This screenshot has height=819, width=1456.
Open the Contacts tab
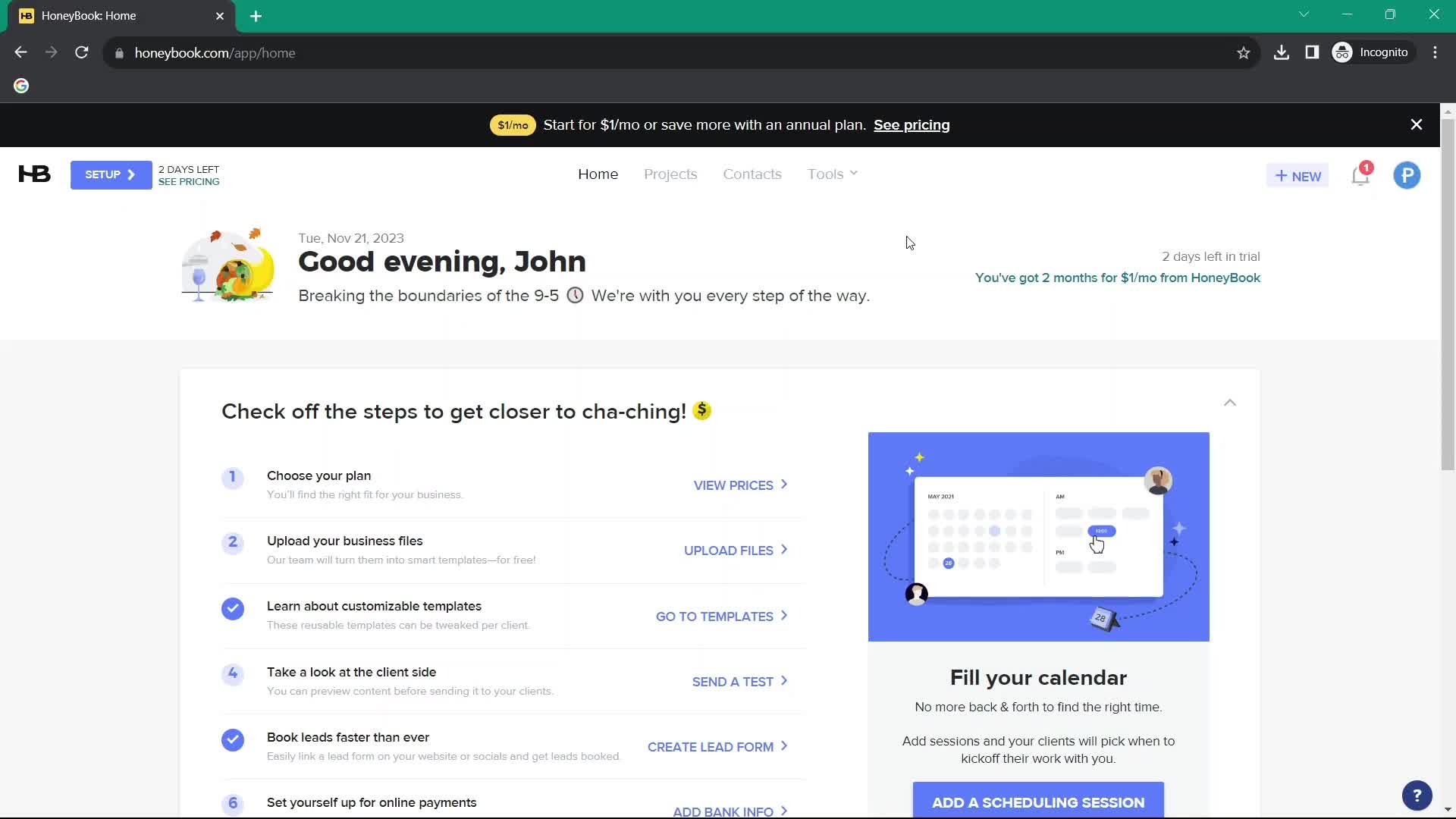(x=752, y=174)
